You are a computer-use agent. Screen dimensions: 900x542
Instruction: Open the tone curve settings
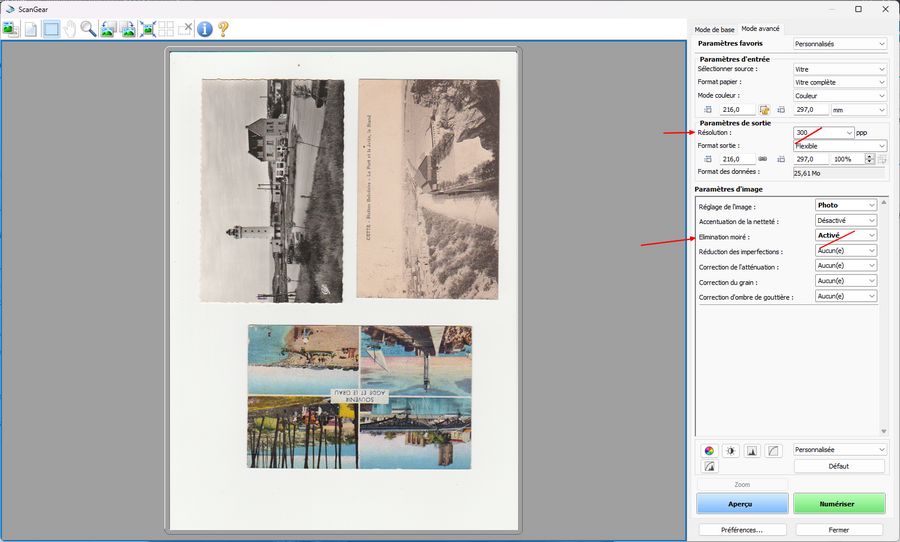click(773, 451)
